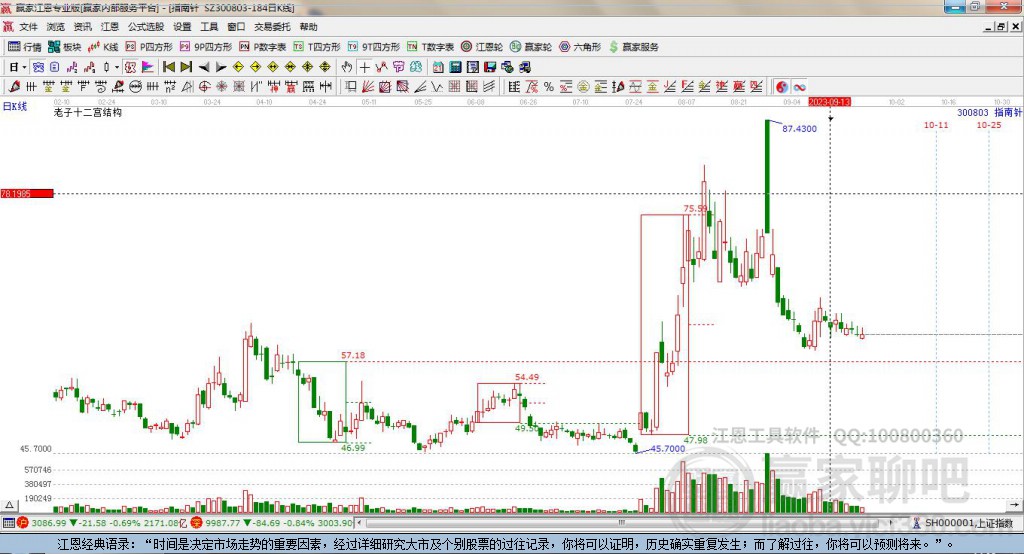Open the 六角形 hexagon tool

pyautogui.click(x=580, y=47)
